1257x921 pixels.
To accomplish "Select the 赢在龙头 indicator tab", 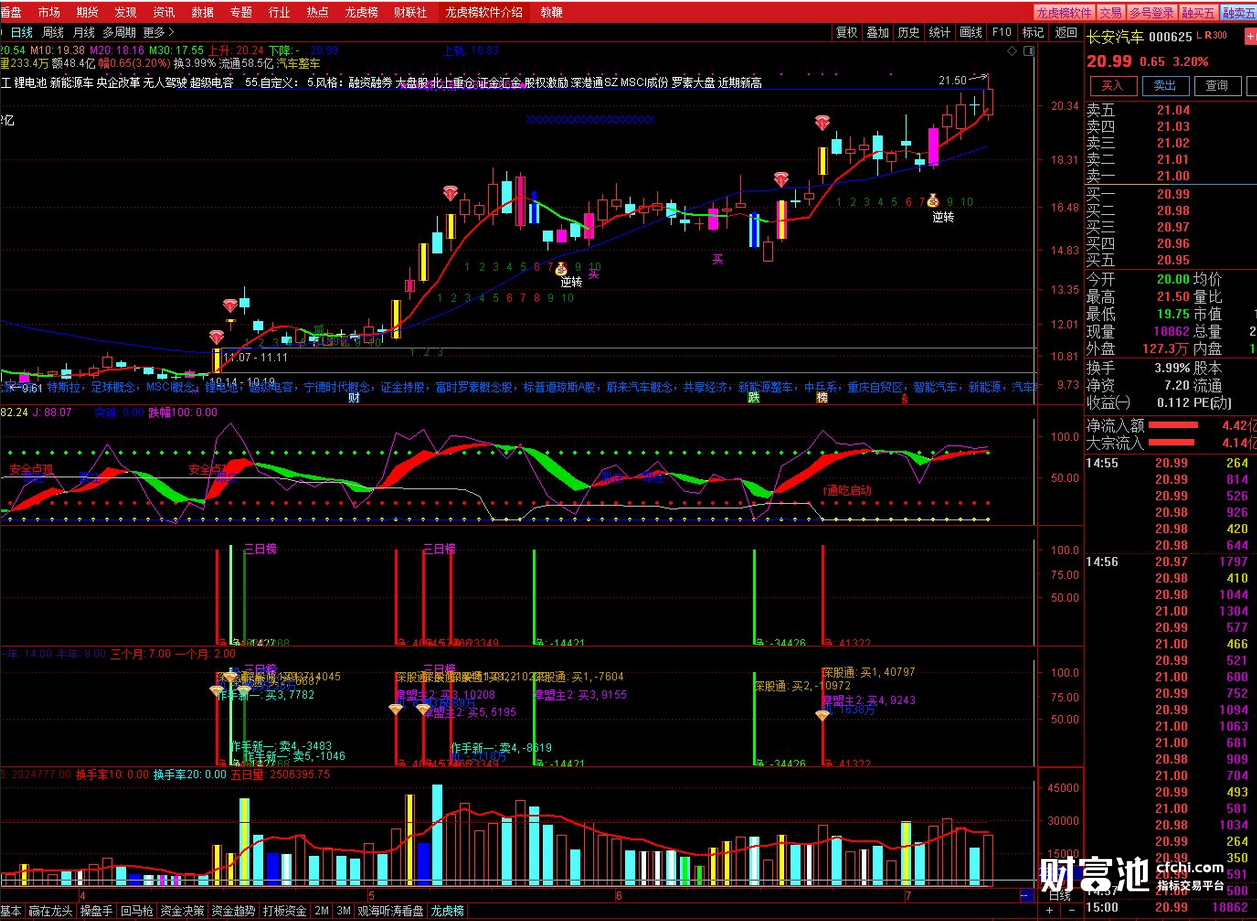I will click(x=49, y=911).
